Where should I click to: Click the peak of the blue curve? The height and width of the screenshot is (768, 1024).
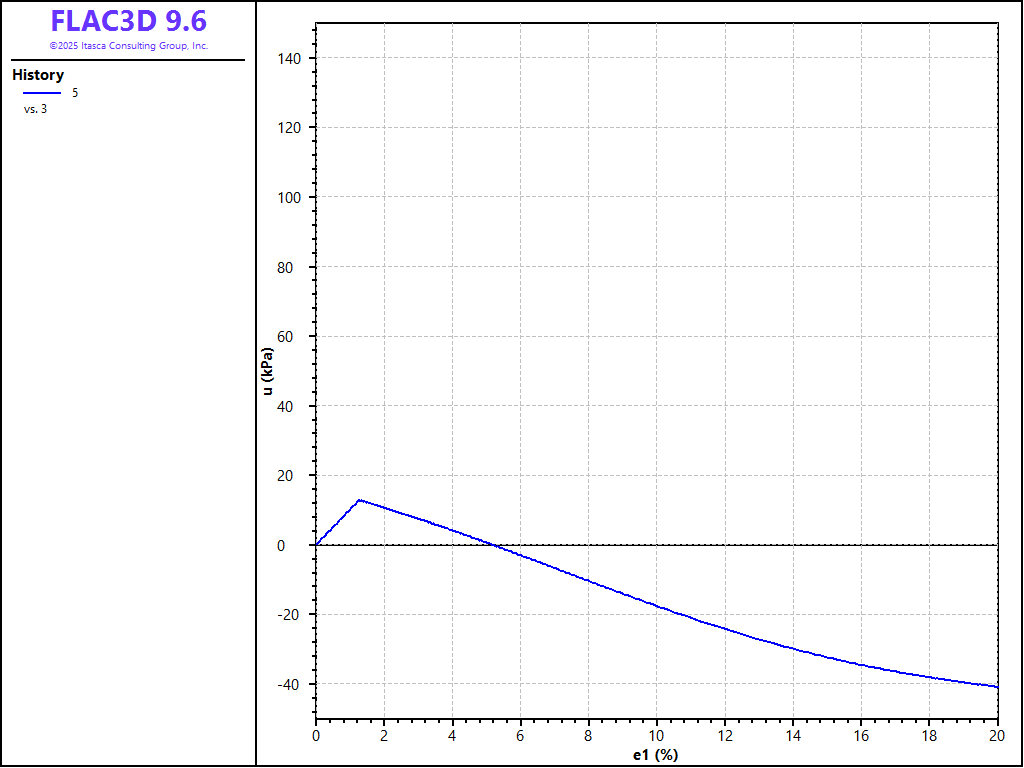click(359, 500)
